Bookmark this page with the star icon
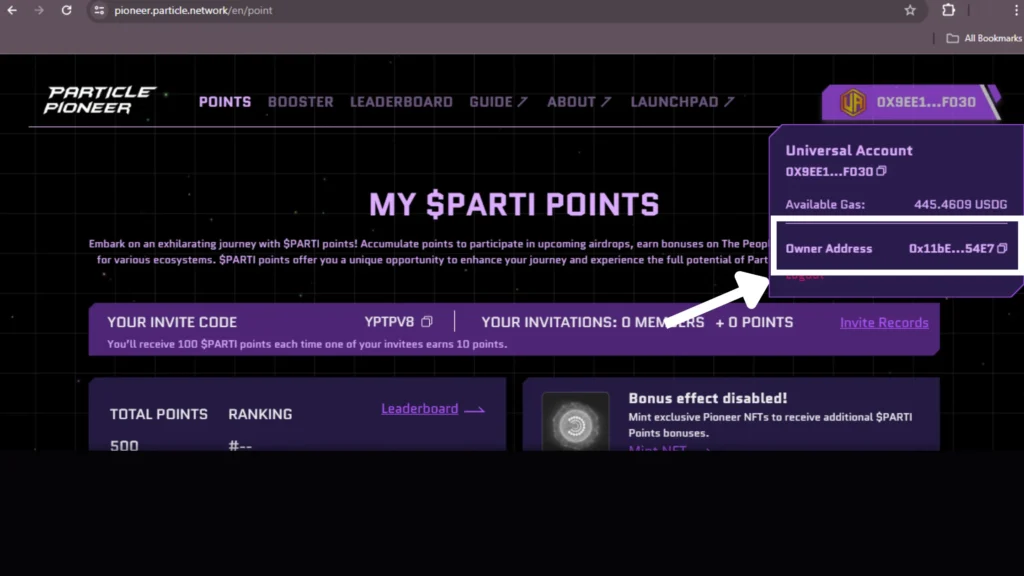 pos(910,10)
